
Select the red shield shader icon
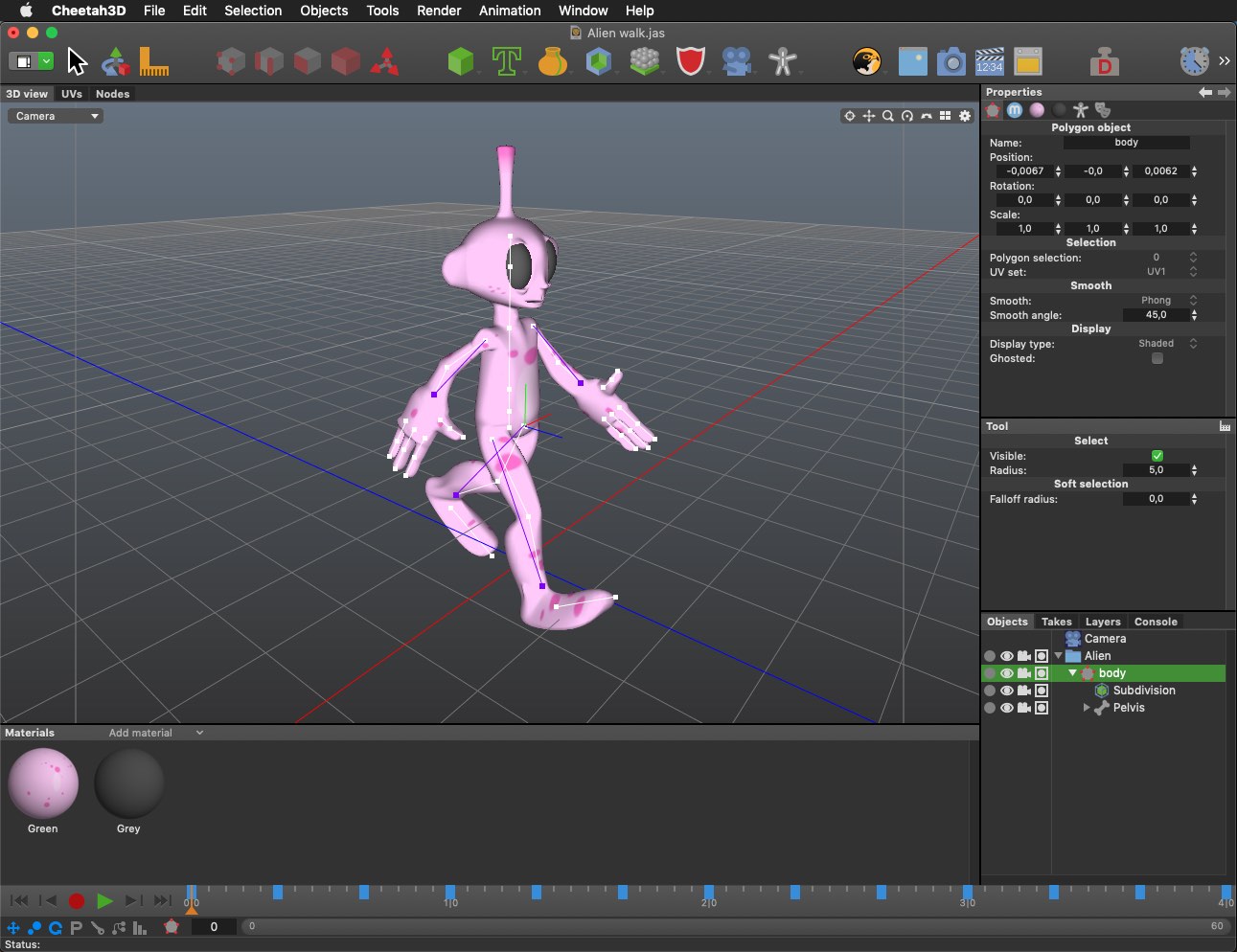692,60
